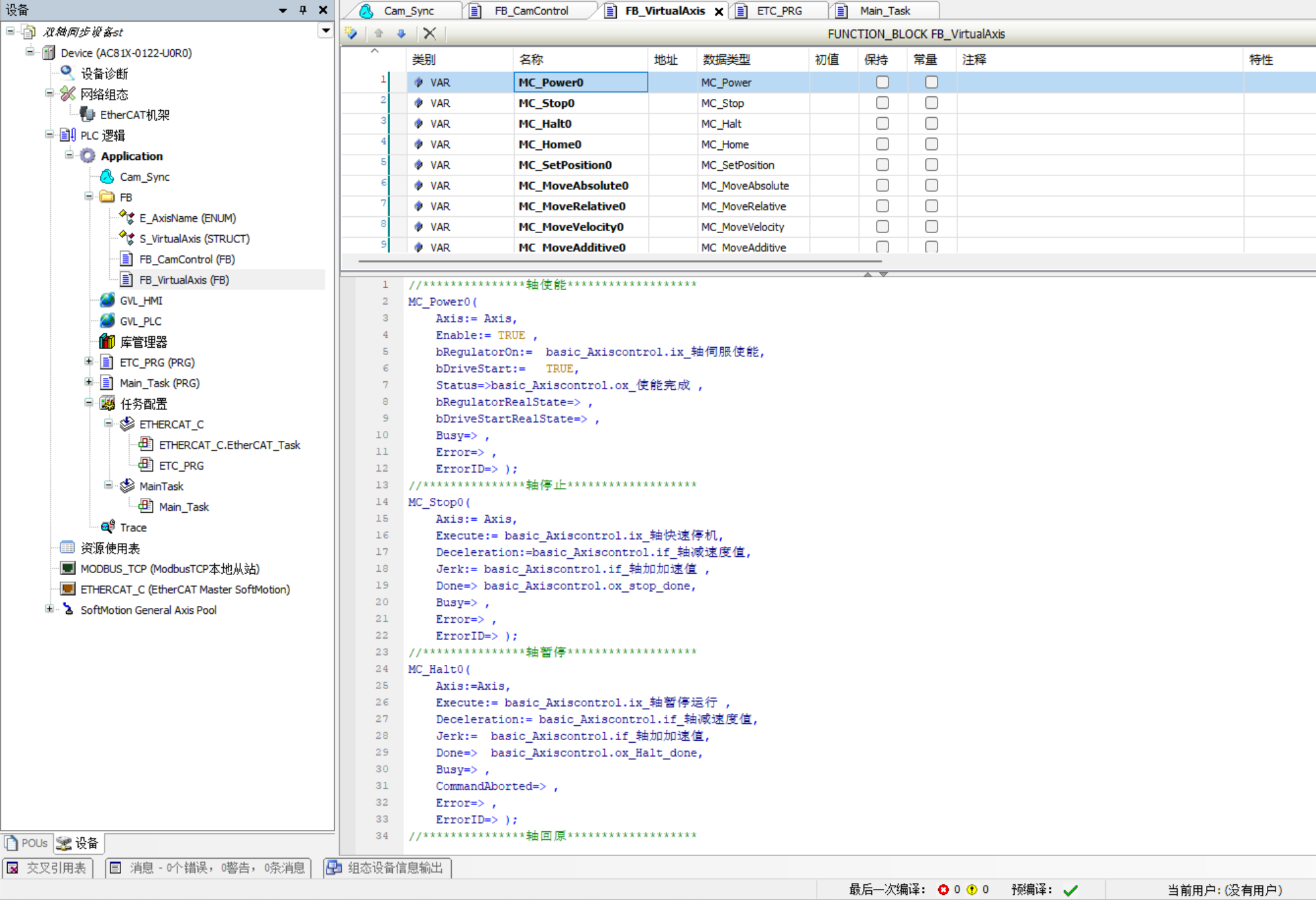Select ETHERCAT_C.EtherCAT_Task tree item
The height and width of the screenshot is (900, 1316).
click(229, 445)
